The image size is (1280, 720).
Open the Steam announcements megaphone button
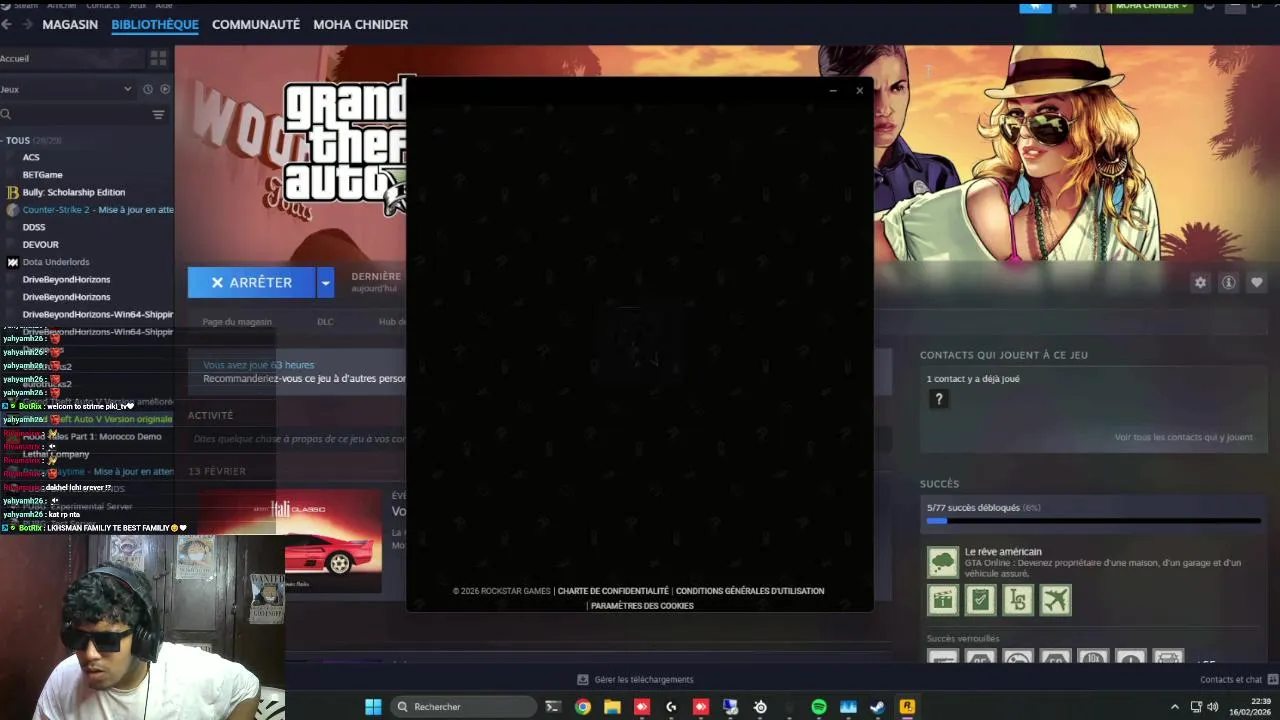(1035, 5)
